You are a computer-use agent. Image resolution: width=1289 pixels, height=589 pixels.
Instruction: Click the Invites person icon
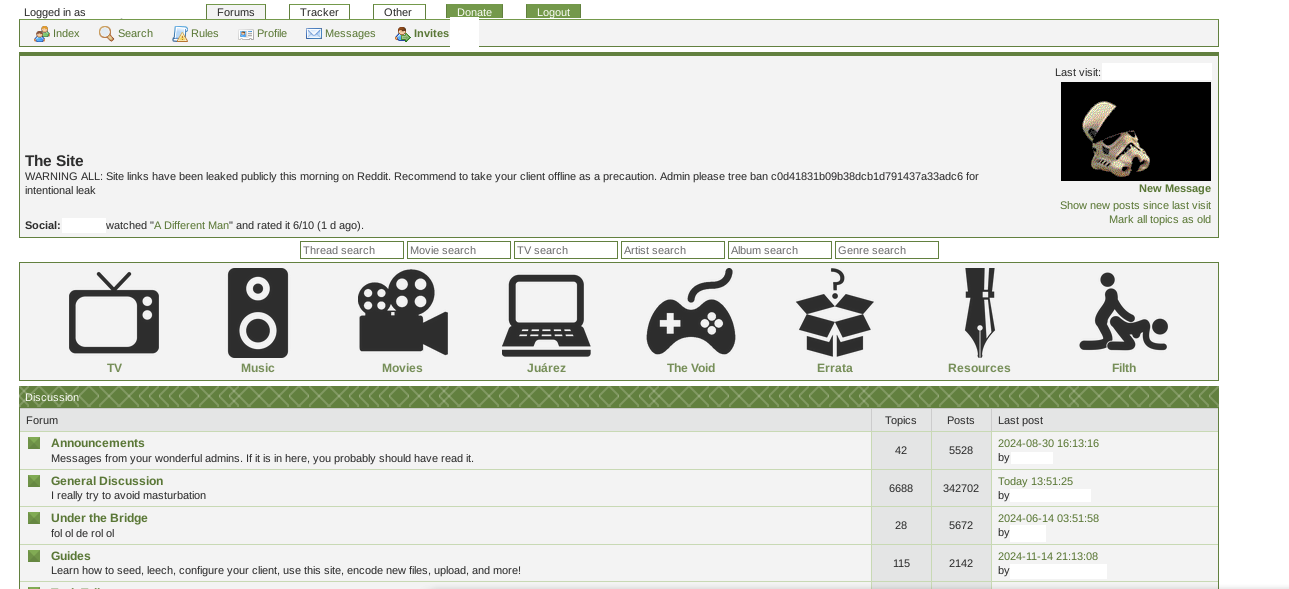pyautogui.click(x=403, y=34)
